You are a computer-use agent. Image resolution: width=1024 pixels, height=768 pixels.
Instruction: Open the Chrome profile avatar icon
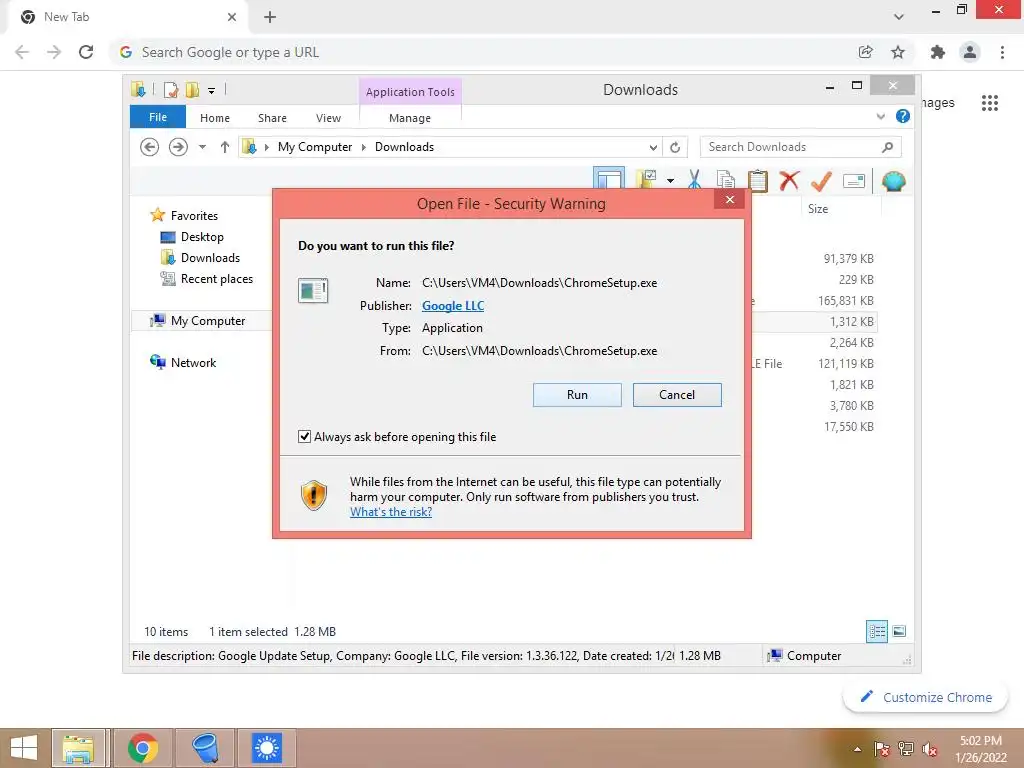pyautogui.click(x=970, y=52)
